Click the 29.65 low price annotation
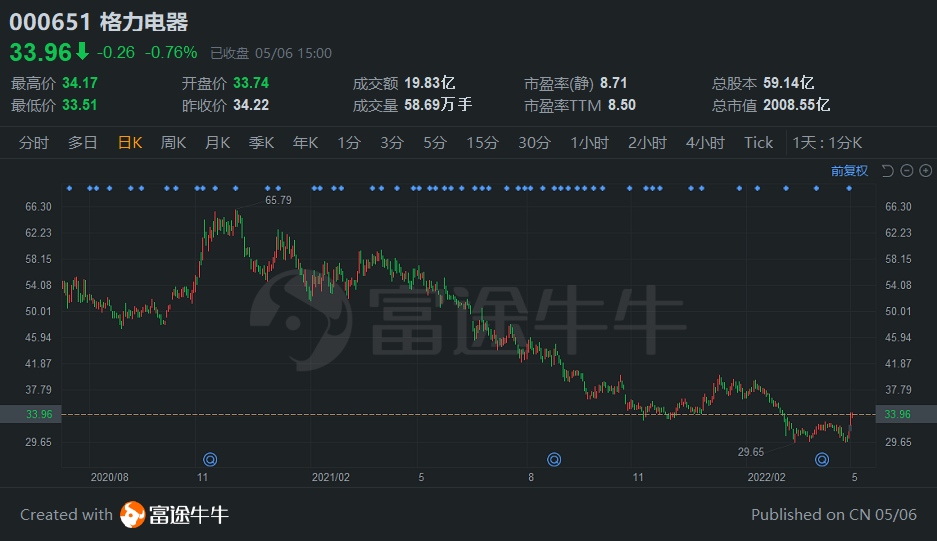The width and height of the screenshot is (937, 541). 751,452
